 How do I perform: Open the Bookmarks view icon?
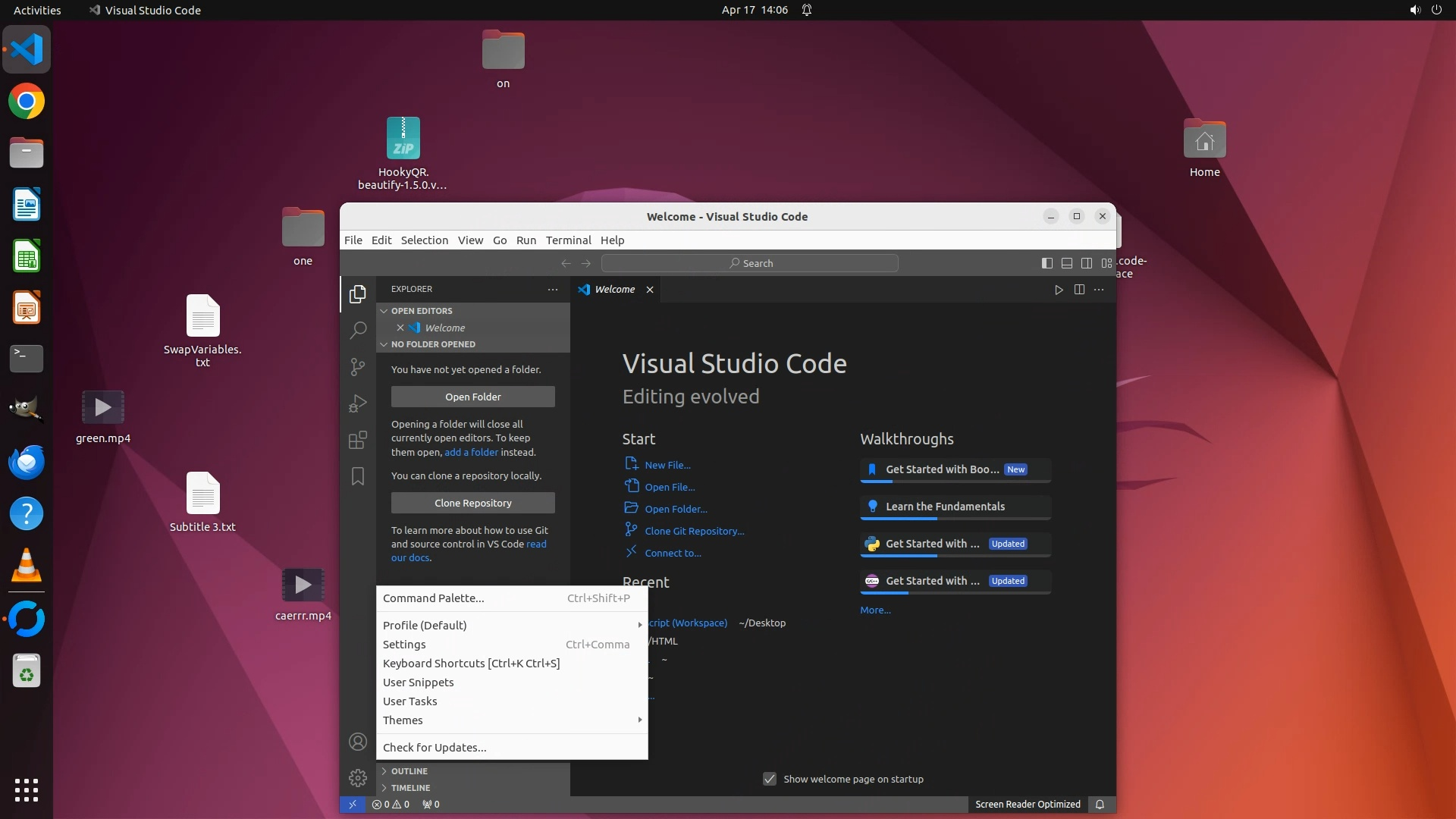[x=358, y=476]
